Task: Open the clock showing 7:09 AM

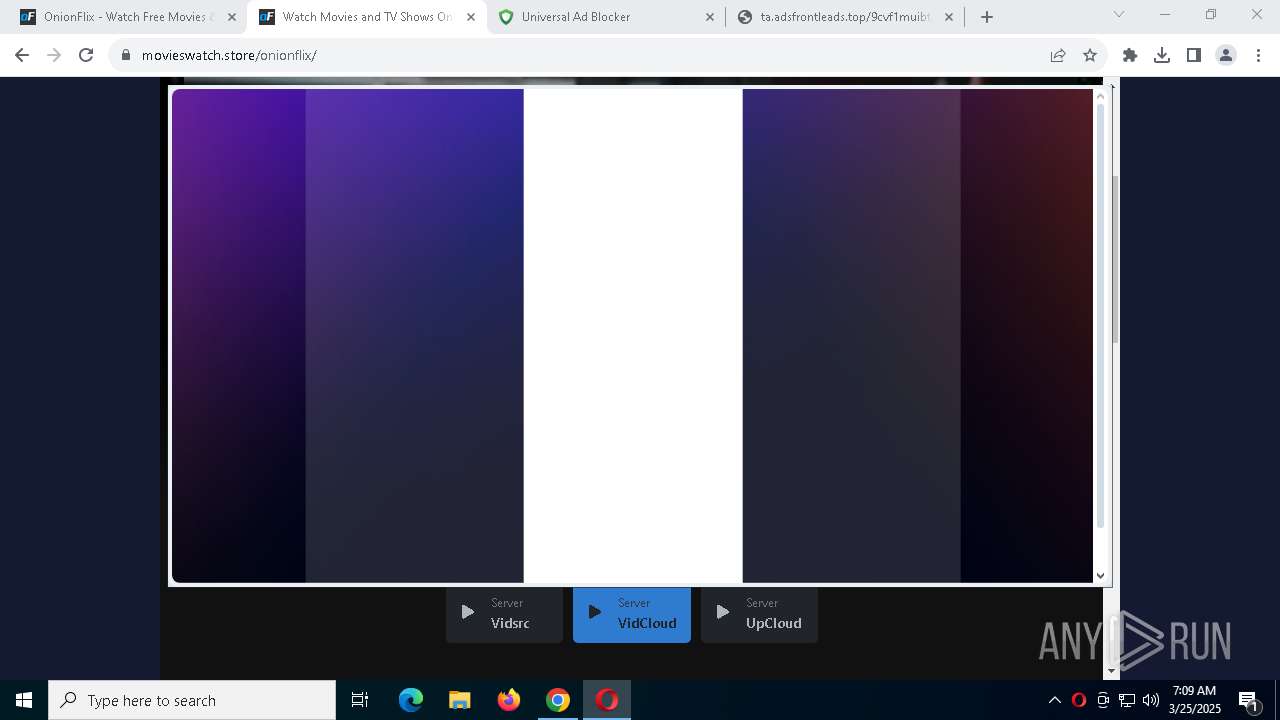Action: pyautogui.click(x=1195, y=700)
